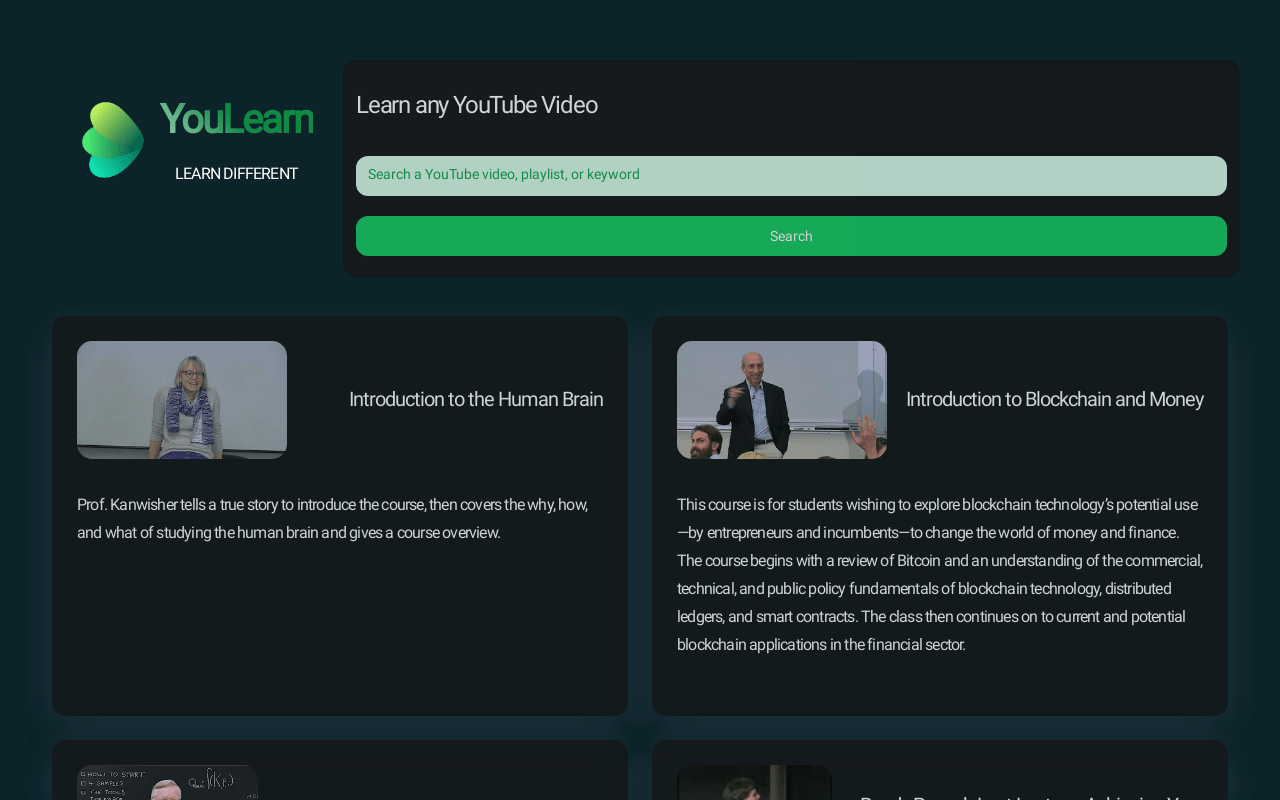
Task: Click the LEARN DIFFERENT tagline
Action: (x=236, y=174)
